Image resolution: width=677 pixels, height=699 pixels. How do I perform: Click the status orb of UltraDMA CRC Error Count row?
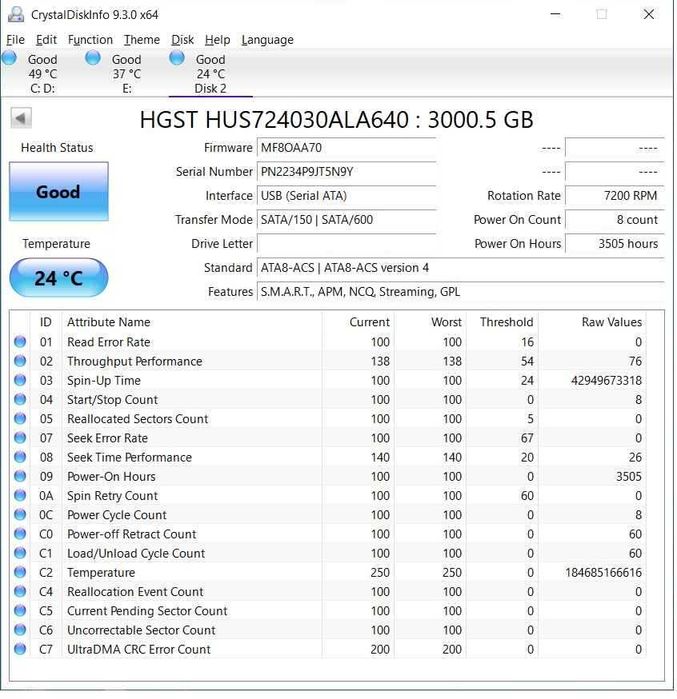point(20,649)
